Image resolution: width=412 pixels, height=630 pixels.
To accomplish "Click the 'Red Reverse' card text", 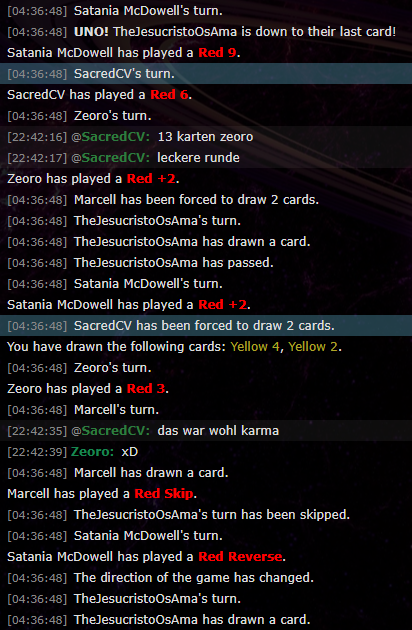I will (240, 556).
